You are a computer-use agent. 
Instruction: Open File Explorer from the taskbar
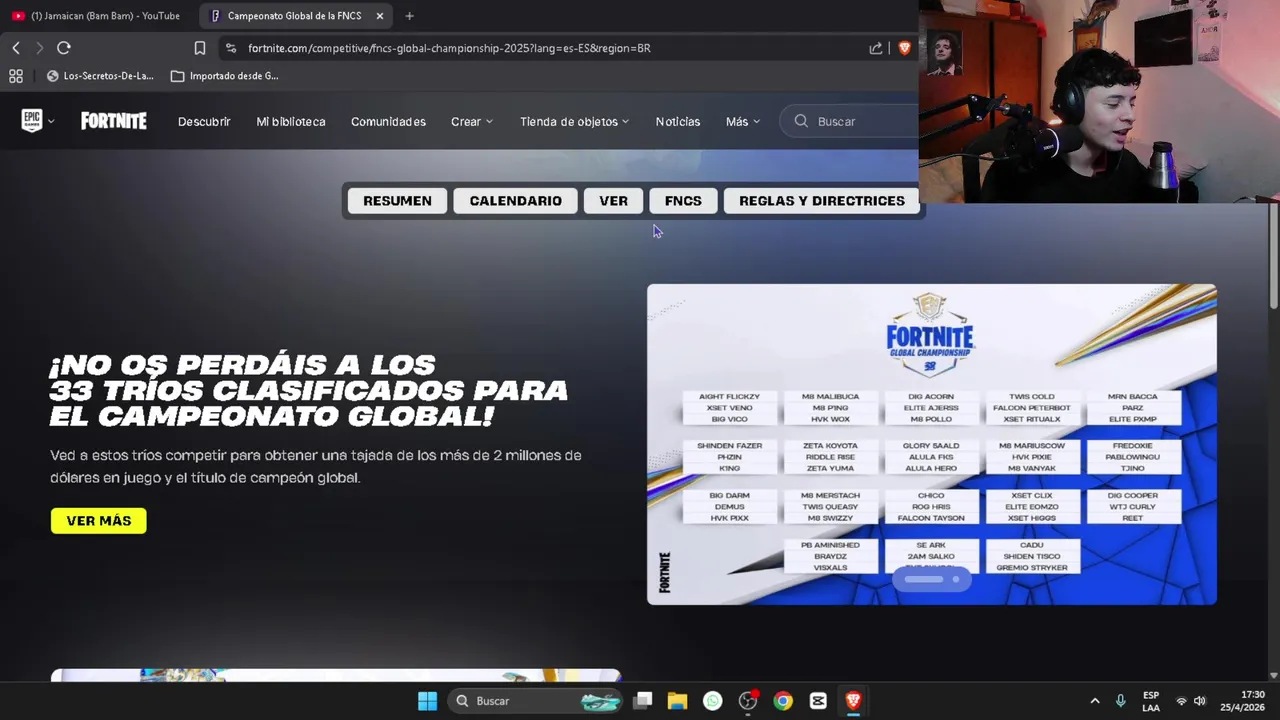pyautogui.click(x=678, y=701)
